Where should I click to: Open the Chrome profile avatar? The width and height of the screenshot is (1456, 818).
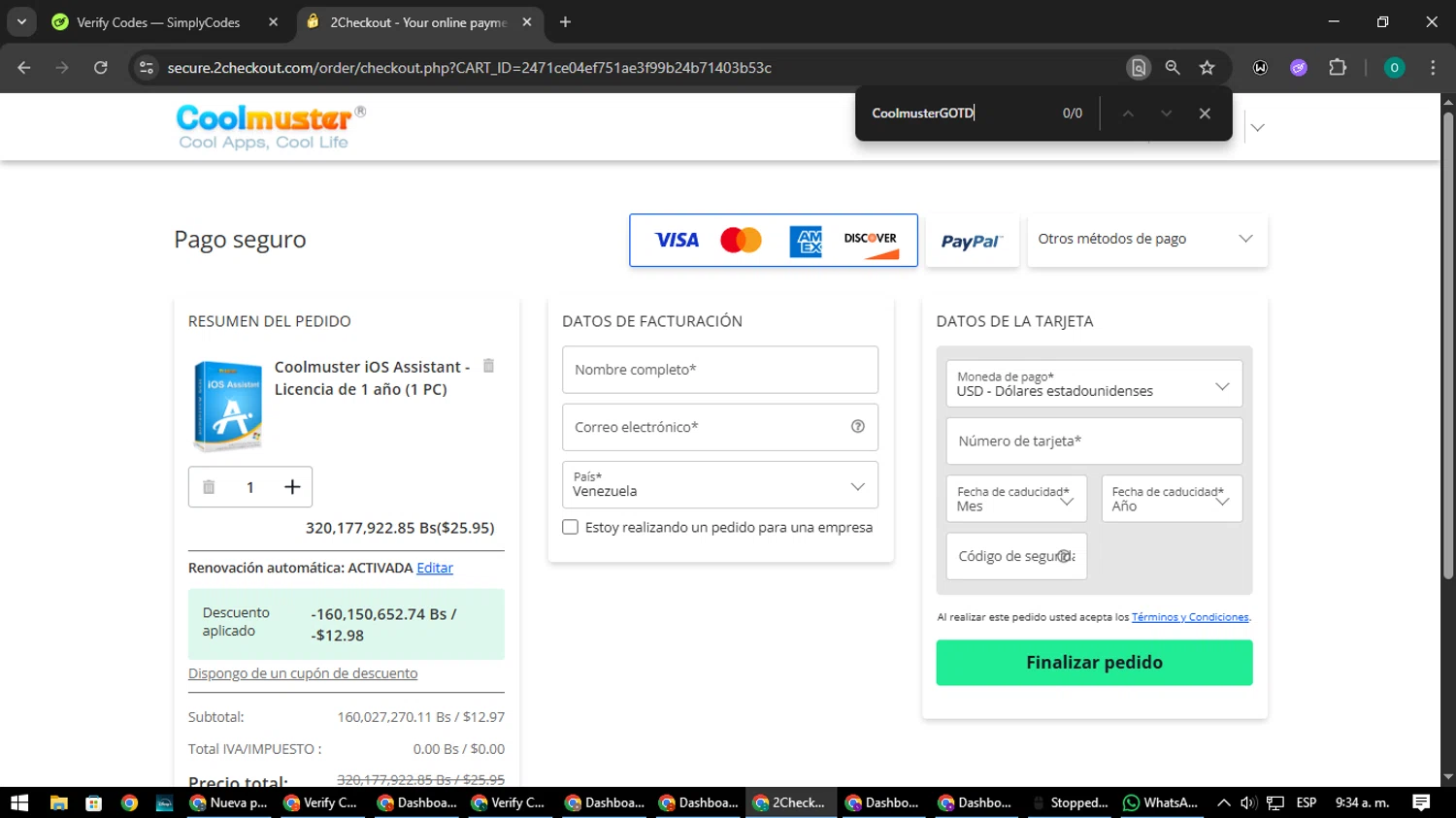1394,68
